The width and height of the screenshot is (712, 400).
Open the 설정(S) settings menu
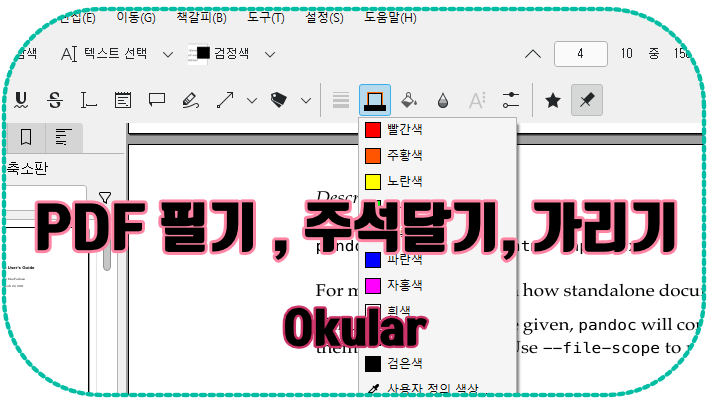click(324, 18)
